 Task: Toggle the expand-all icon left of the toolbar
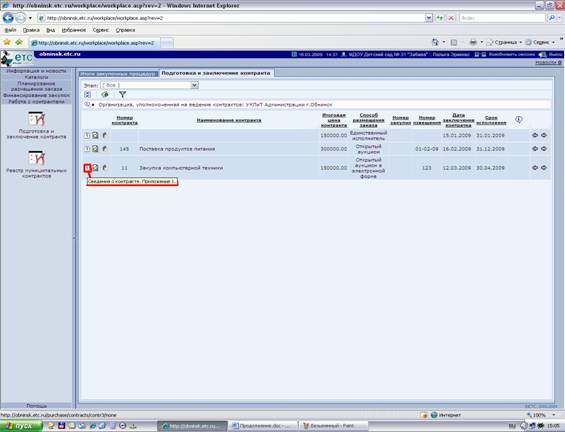(x=87, y=94)
